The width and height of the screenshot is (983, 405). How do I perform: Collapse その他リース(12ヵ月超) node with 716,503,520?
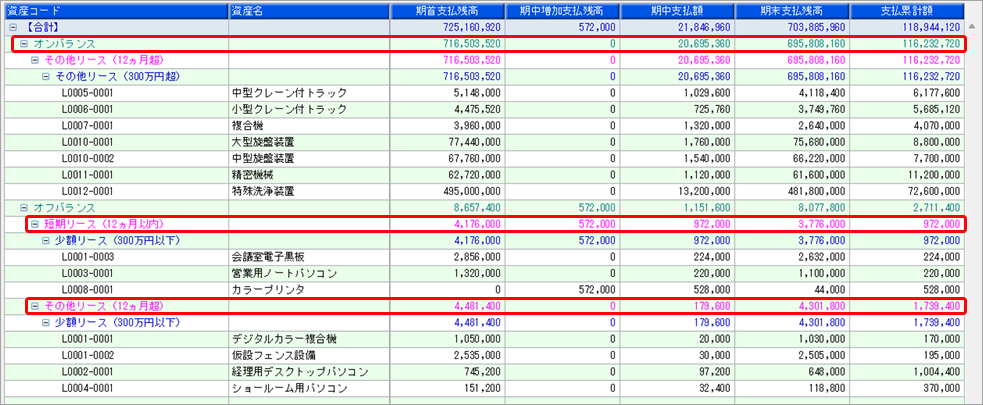click(35, 61)
